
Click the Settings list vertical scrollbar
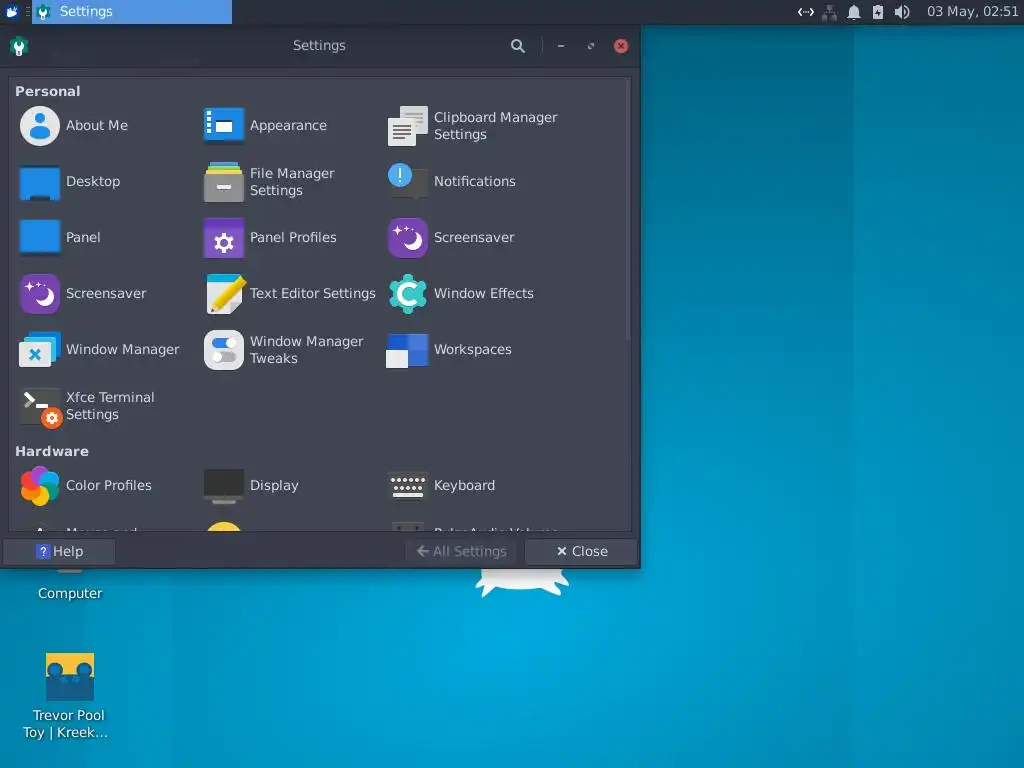tap(628, 210)
